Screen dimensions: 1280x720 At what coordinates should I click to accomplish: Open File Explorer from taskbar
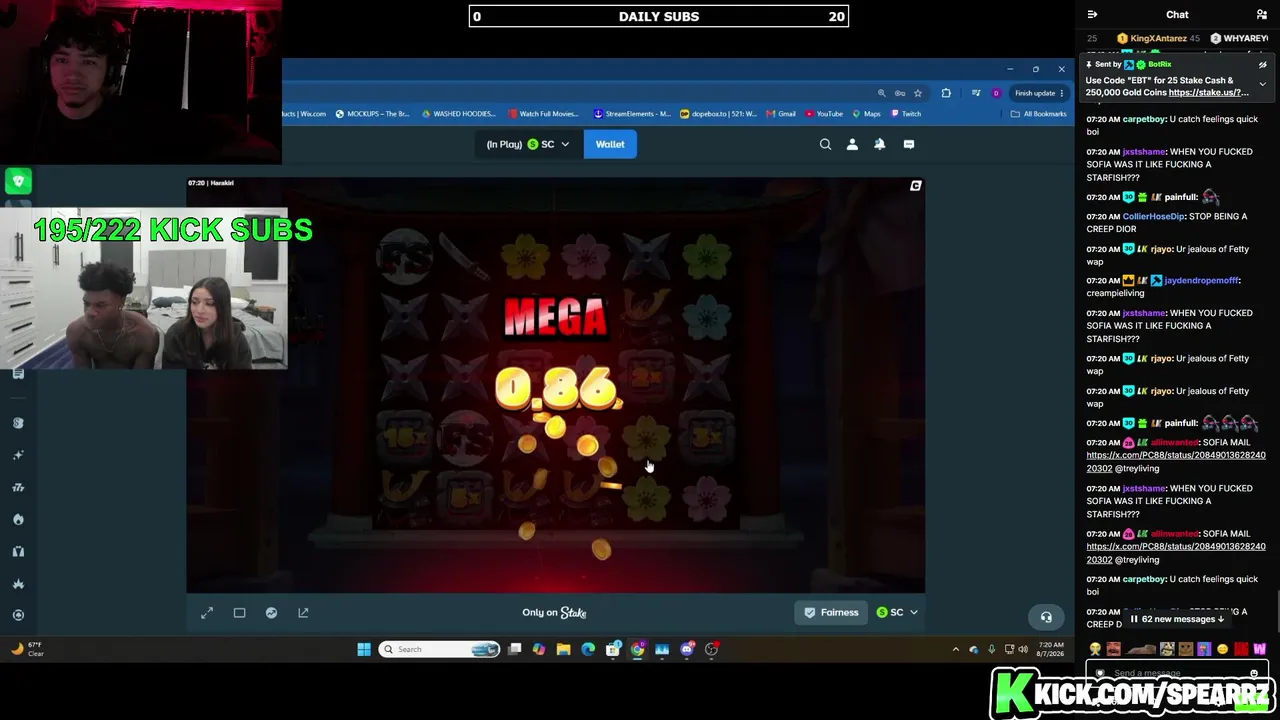coord(564,650)
